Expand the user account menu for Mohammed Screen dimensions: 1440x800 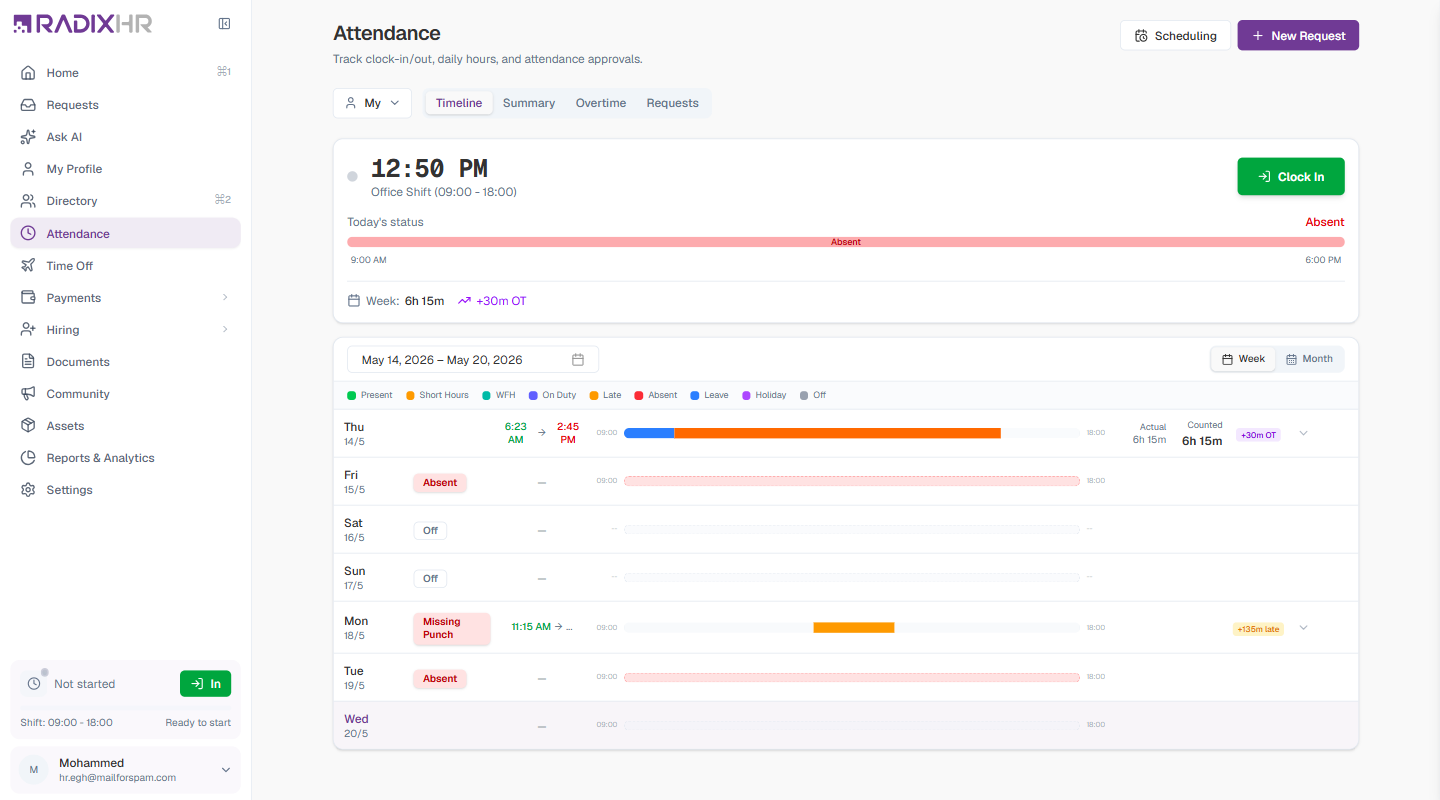point(225,770)
